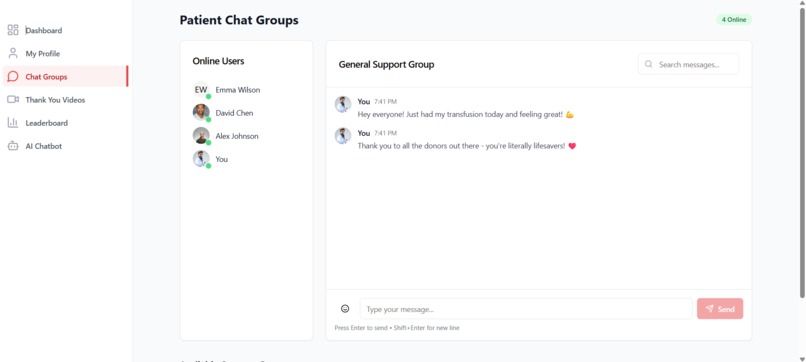
Task: Click the You entry in Online Users
Action: (x=222, y=159)
